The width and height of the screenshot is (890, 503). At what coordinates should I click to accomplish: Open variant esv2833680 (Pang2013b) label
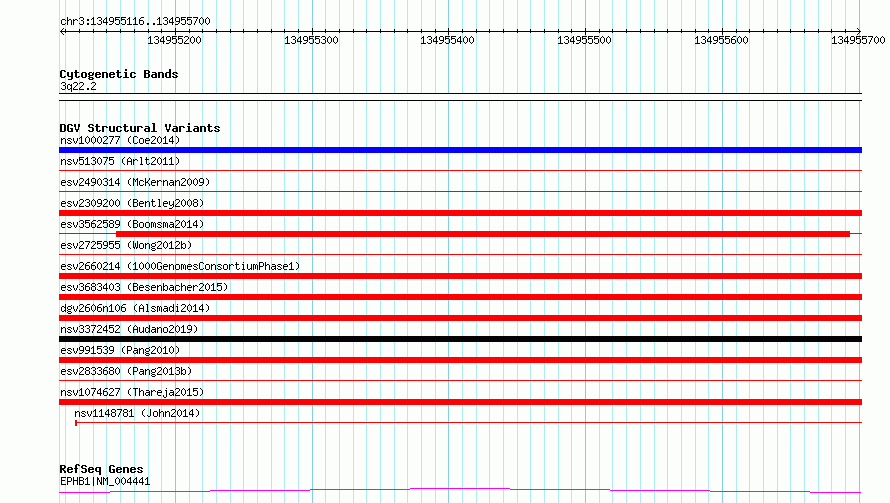[x=126, y=371]
